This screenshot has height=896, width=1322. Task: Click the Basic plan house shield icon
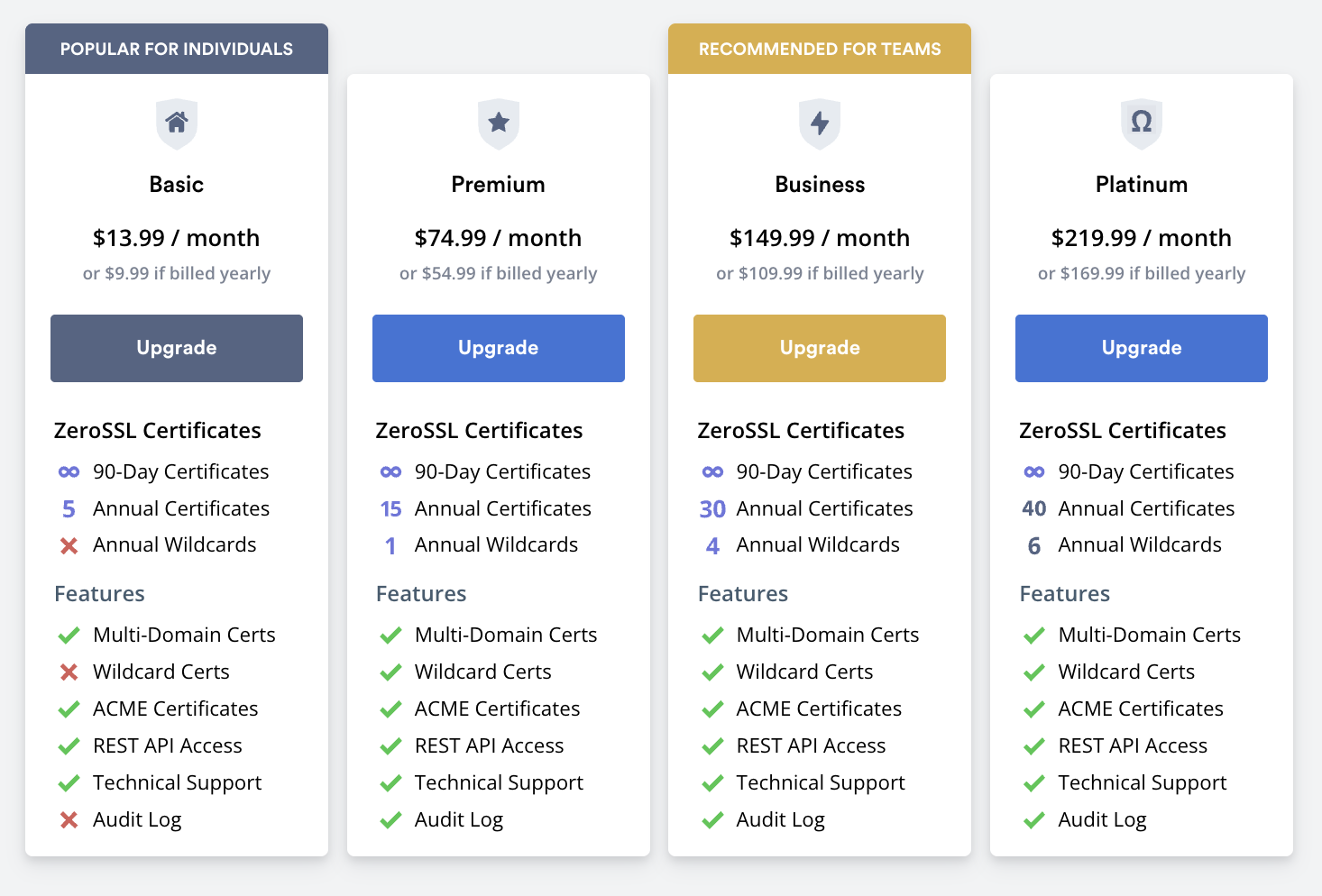pos(177,123)
